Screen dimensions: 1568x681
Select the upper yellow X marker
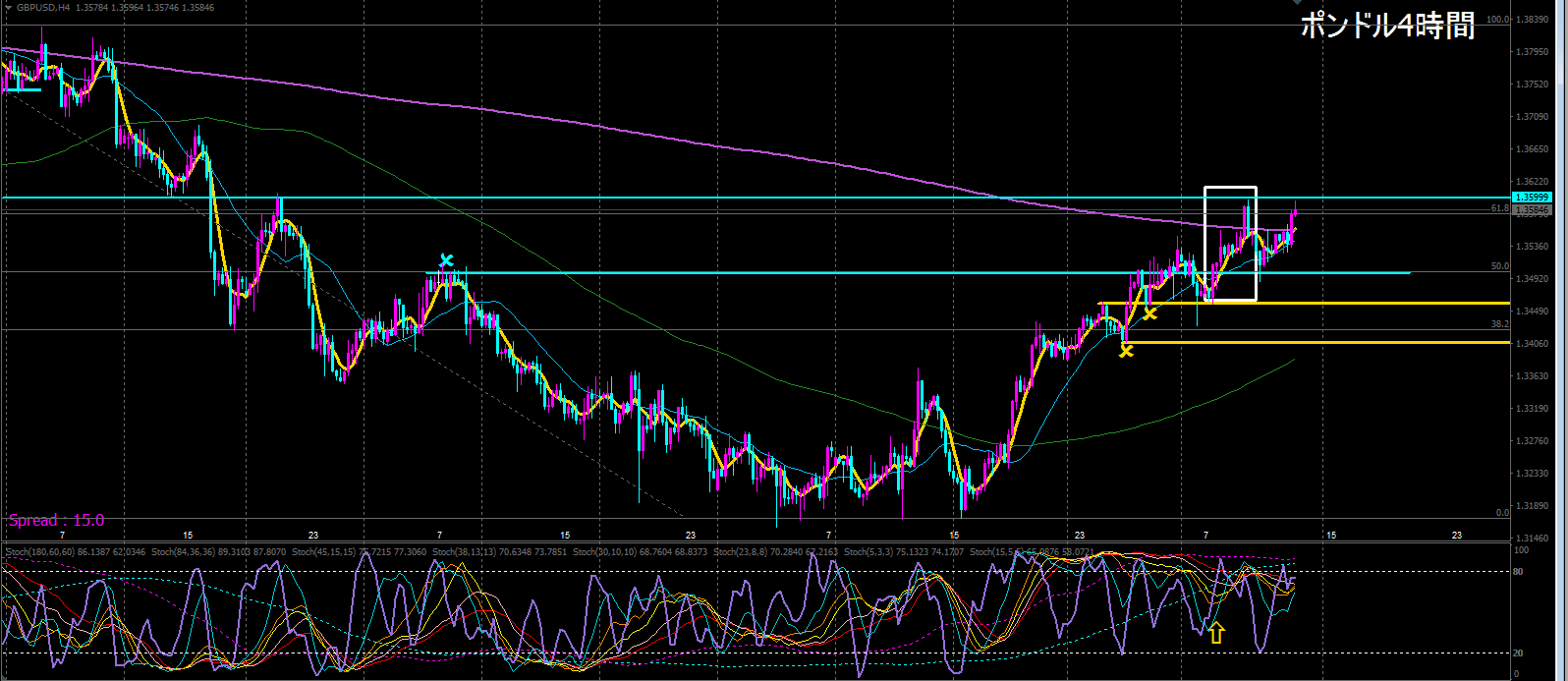tap(1149, 313)
